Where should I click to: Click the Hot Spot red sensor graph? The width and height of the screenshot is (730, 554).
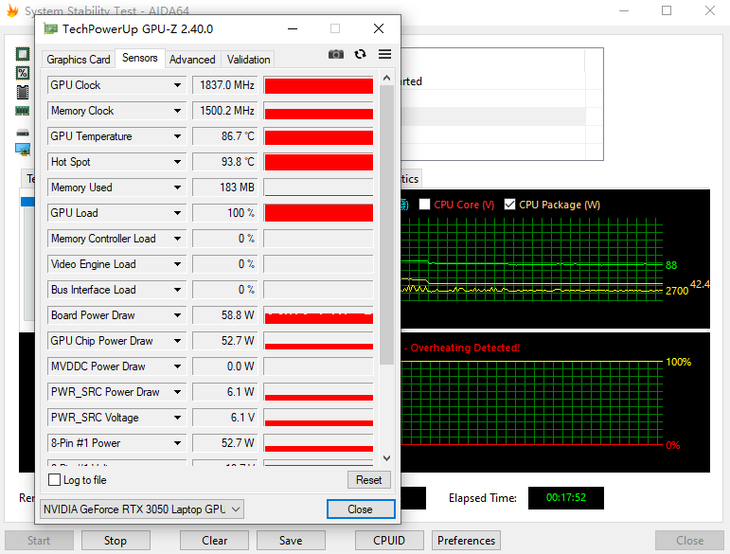[x=318, y=162]
